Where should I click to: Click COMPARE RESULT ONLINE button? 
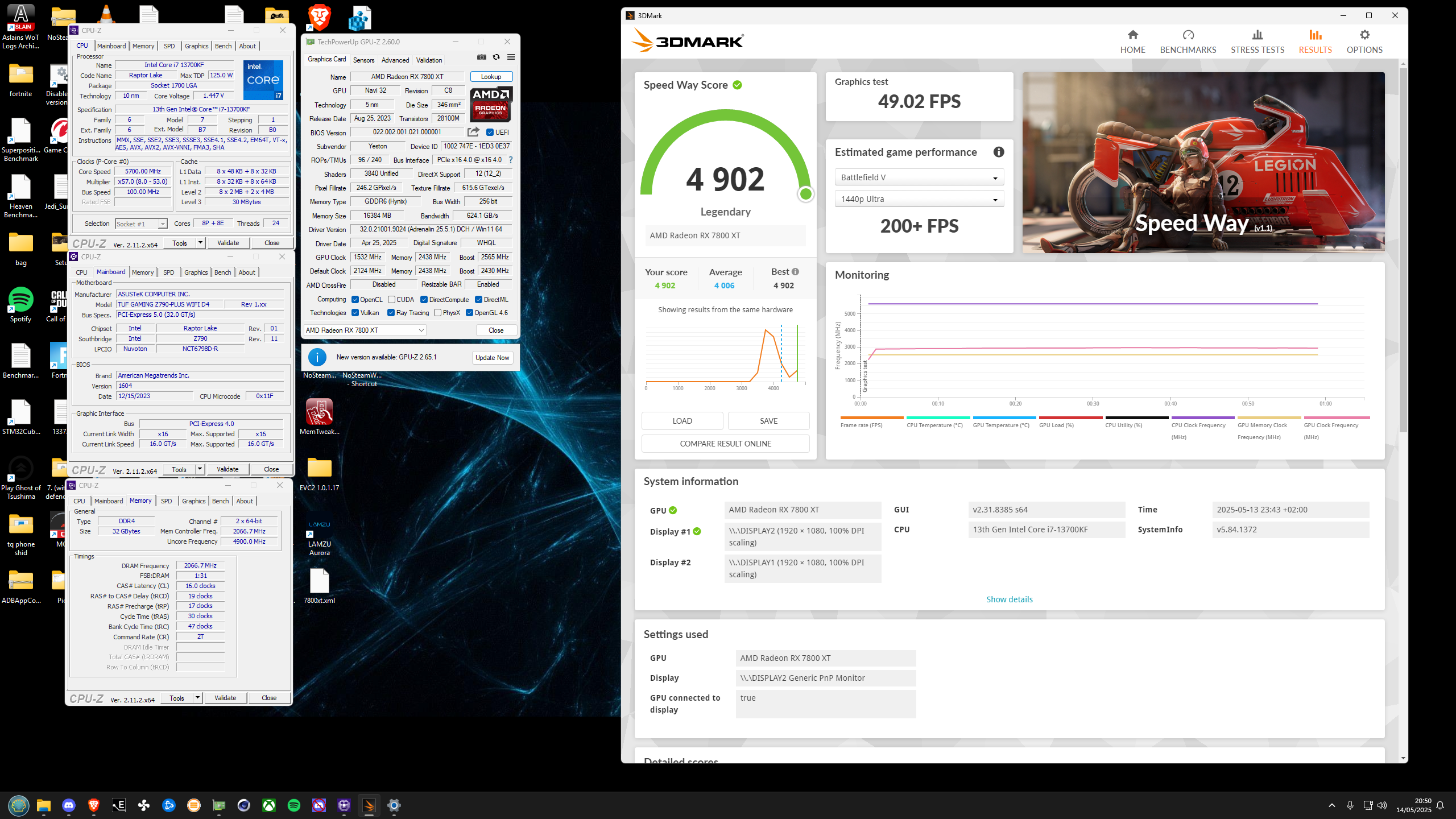(725, 444)
